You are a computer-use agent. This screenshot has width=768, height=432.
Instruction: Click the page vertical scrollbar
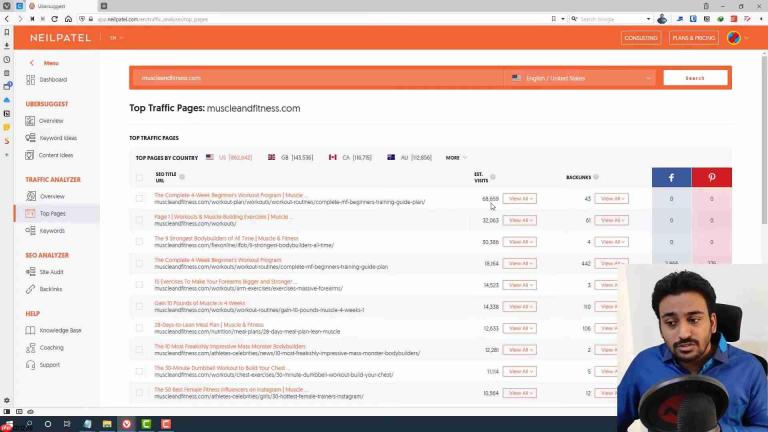[x=764, y=142]
